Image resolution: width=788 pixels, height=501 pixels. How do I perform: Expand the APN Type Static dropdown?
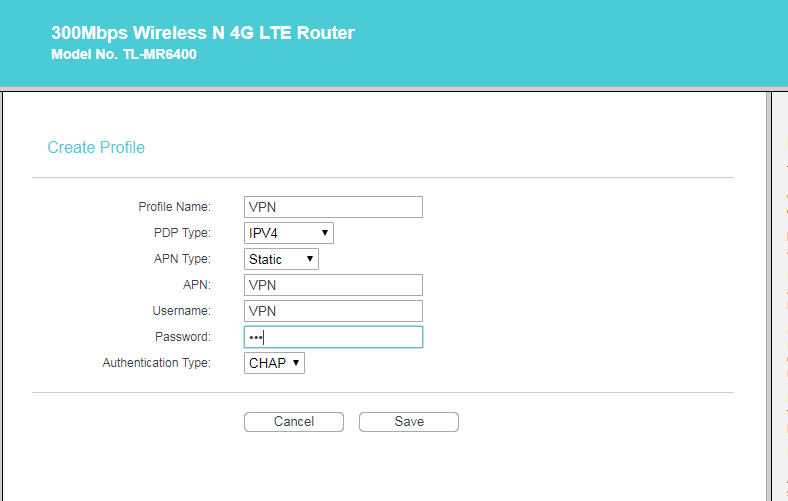click(x=282, y=259)
